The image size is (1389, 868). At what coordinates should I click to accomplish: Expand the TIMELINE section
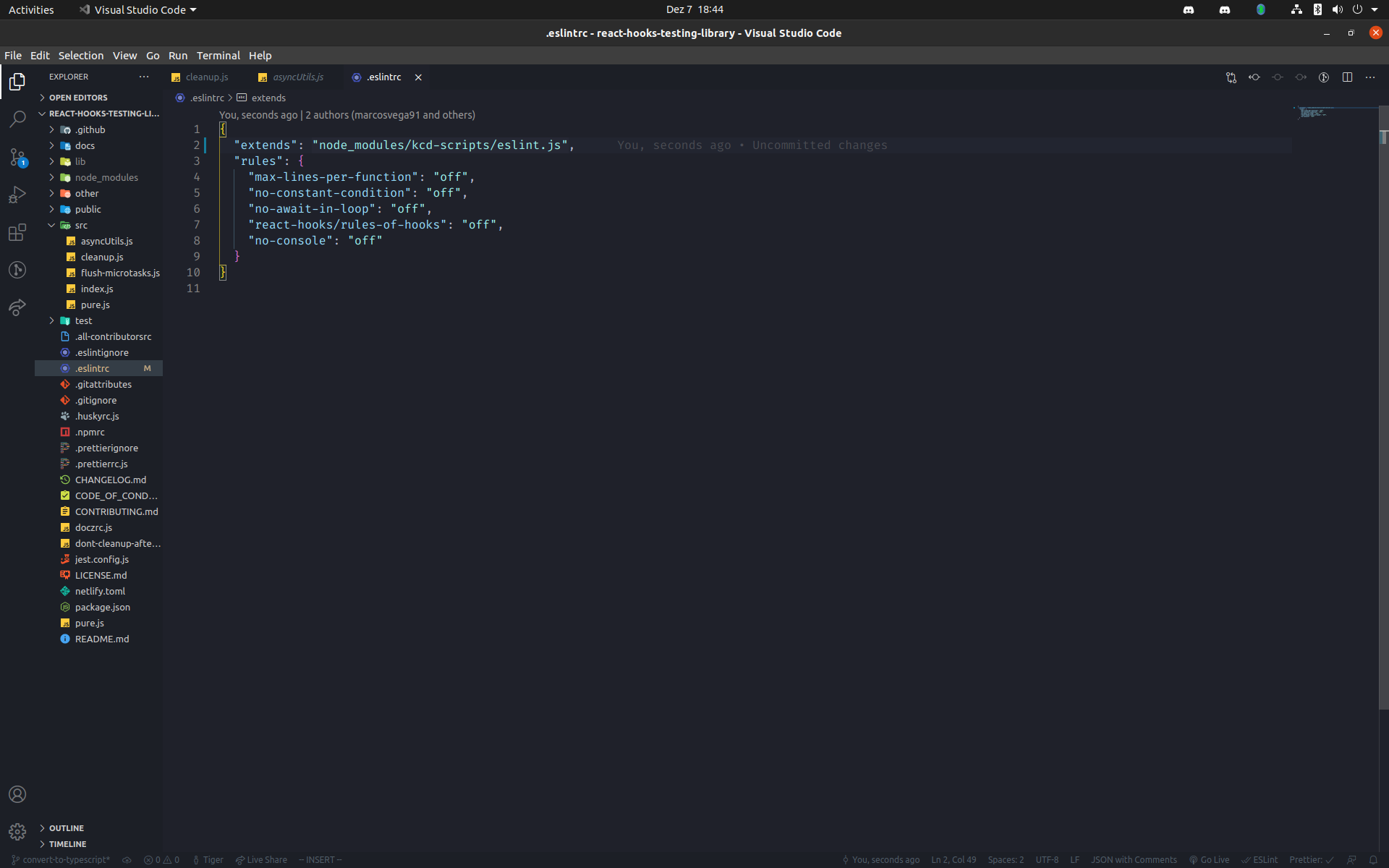[98, 844]
